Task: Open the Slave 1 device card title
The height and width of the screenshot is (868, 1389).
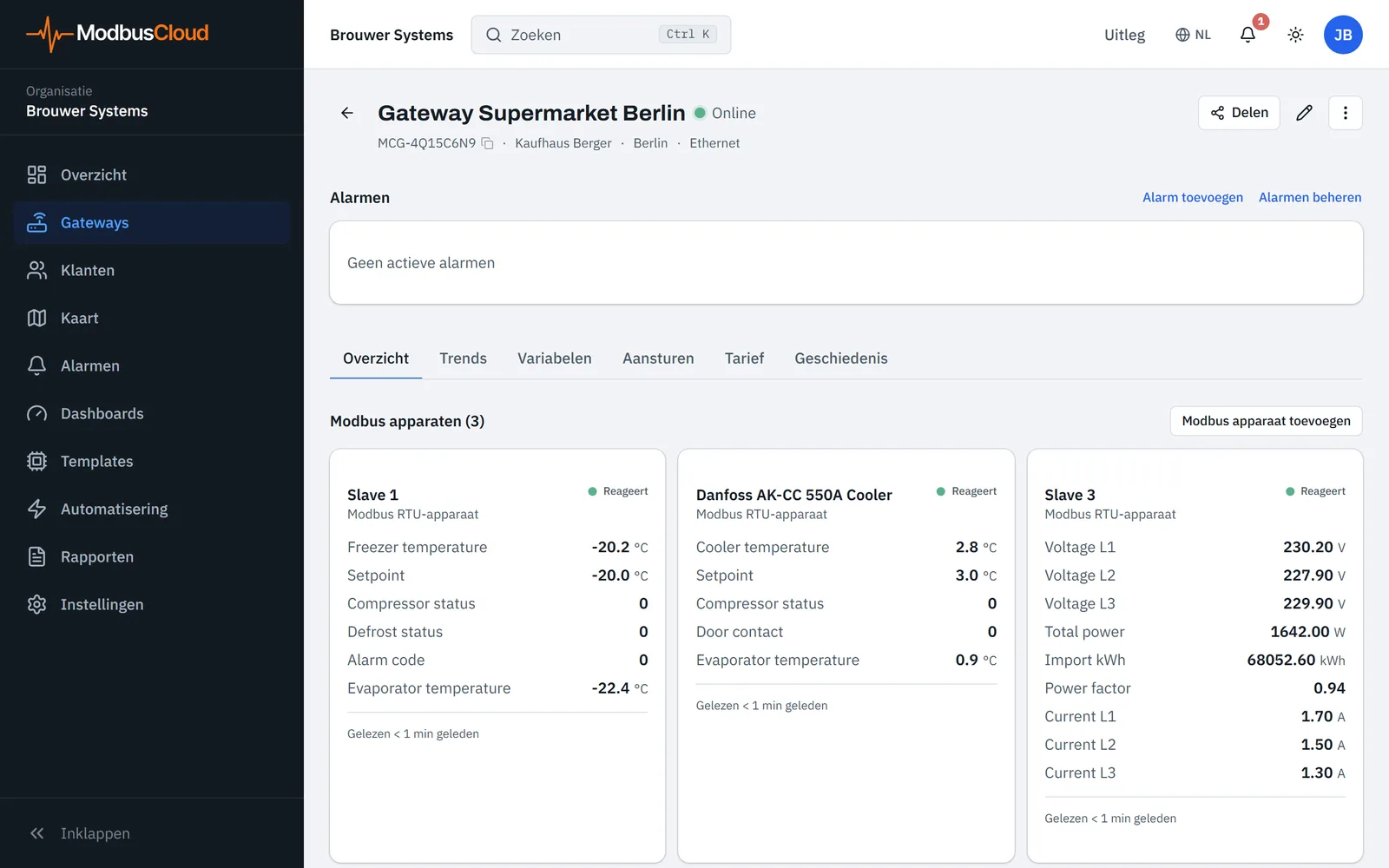Action: [x=372, y=495]
